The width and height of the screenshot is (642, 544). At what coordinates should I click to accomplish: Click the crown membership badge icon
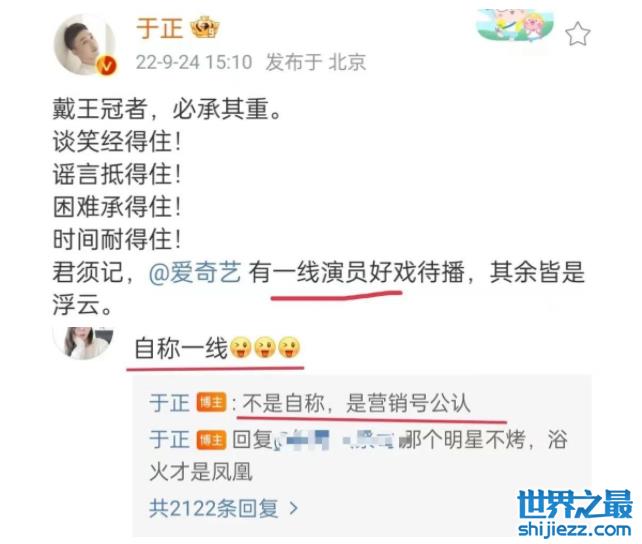coord(205,27)
